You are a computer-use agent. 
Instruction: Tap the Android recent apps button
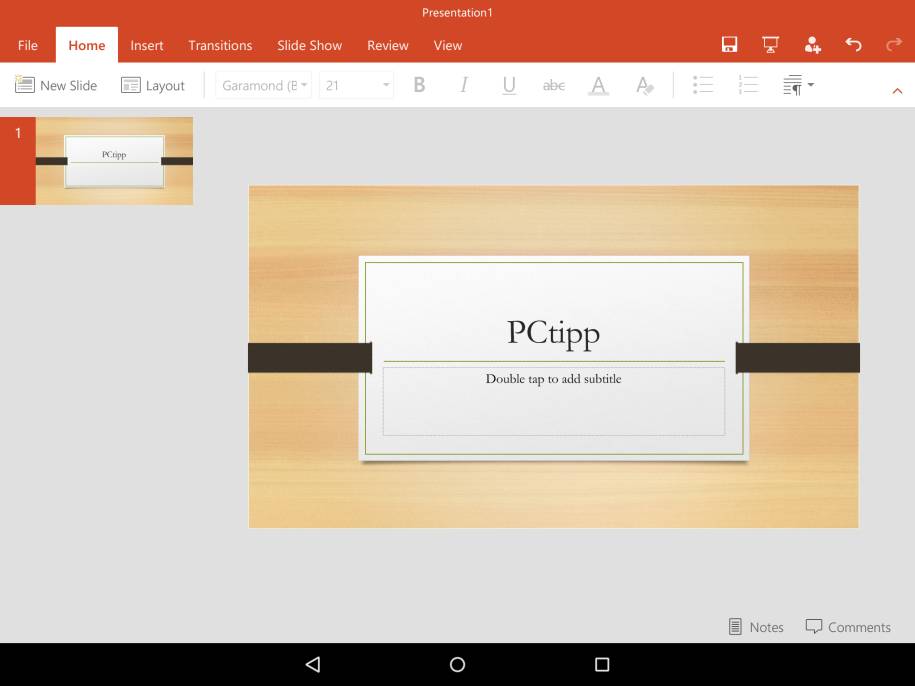point(602,664)
